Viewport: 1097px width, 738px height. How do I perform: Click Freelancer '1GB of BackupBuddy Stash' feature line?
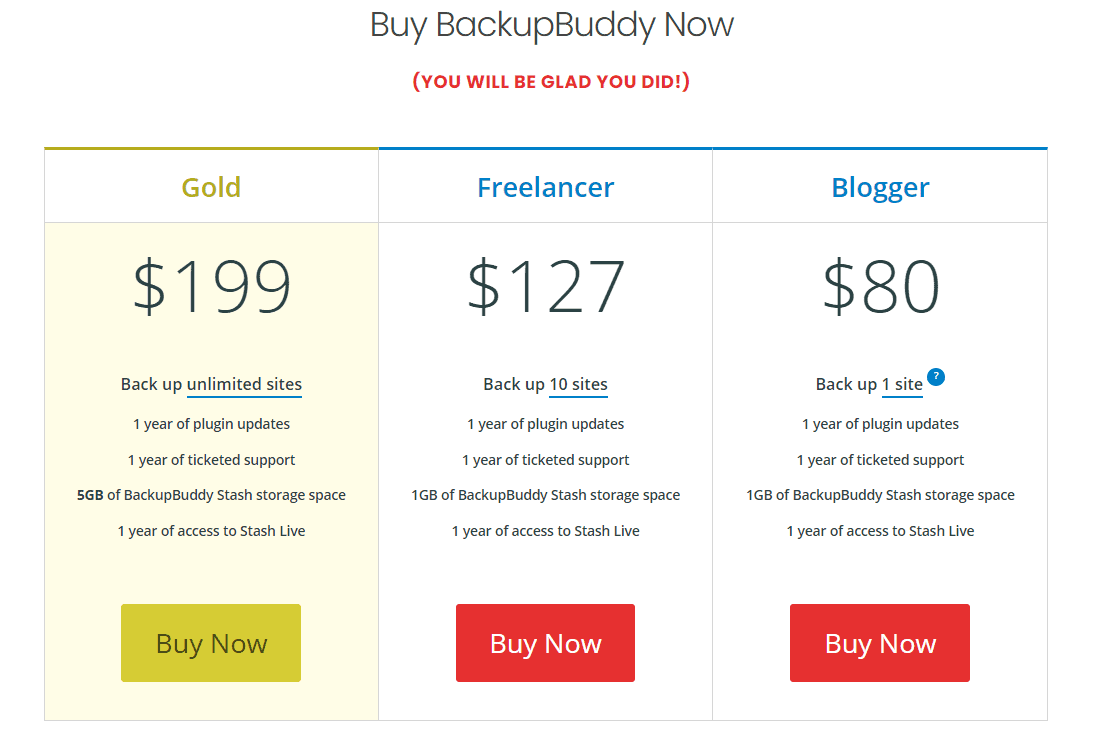coord(546,495)
